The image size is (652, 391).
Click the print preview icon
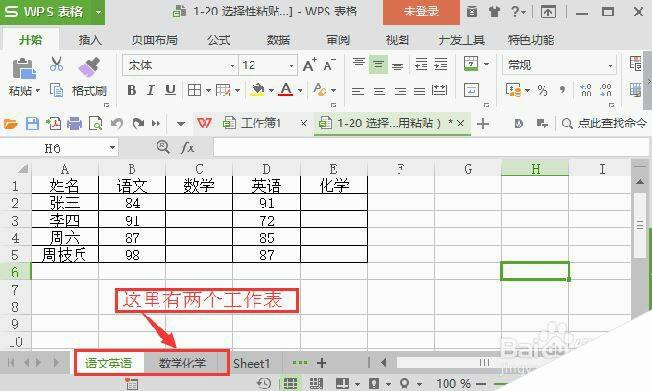96,124
